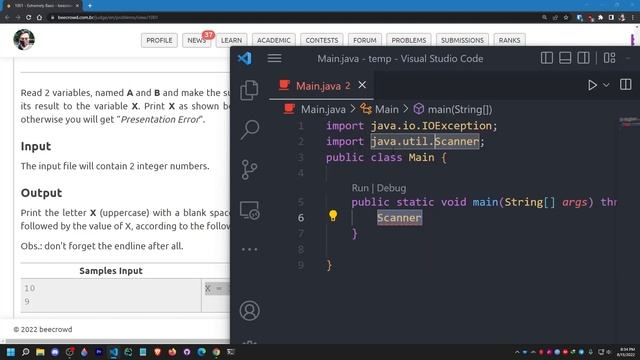Image resolution: width=640 pixels, height=360 pixels.
Task: Open the Accounts icon in VS Code
Action: click(249, 311)
